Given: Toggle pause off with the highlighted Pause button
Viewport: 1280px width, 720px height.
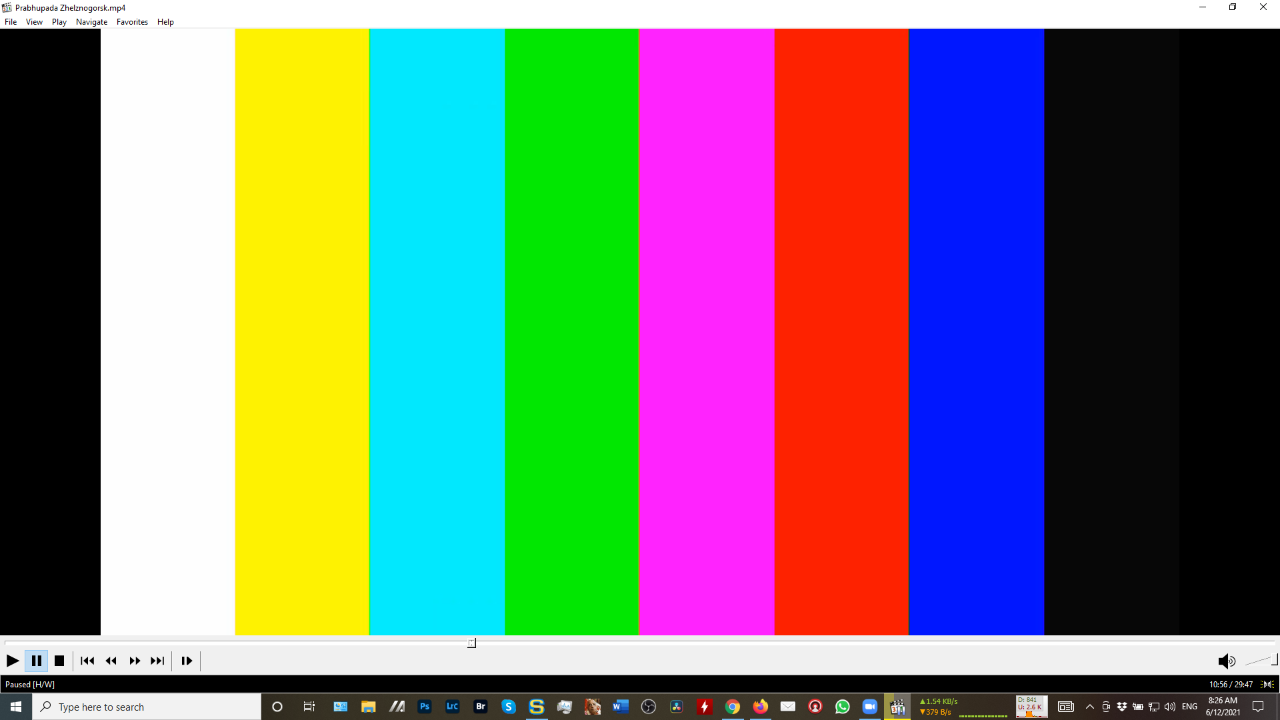Looking at the screenshot, I should [x=35, y=660].
